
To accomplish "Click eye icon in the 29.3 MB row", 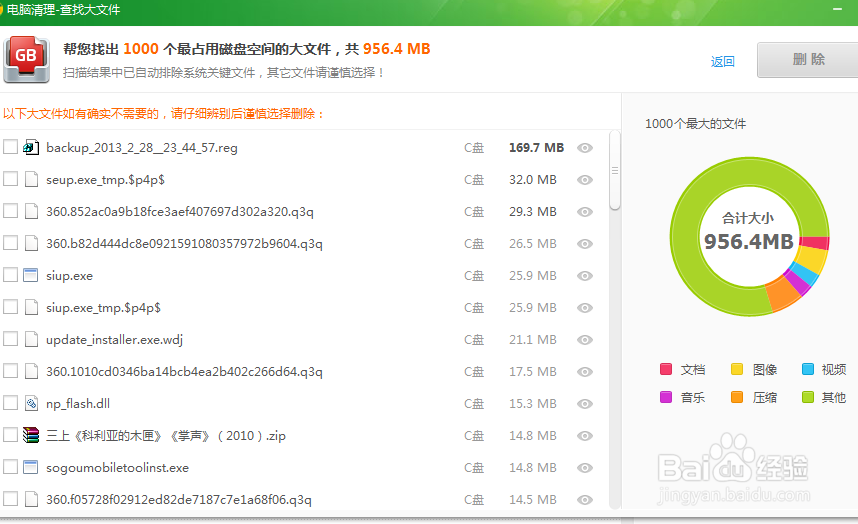I will pos(585,212).
